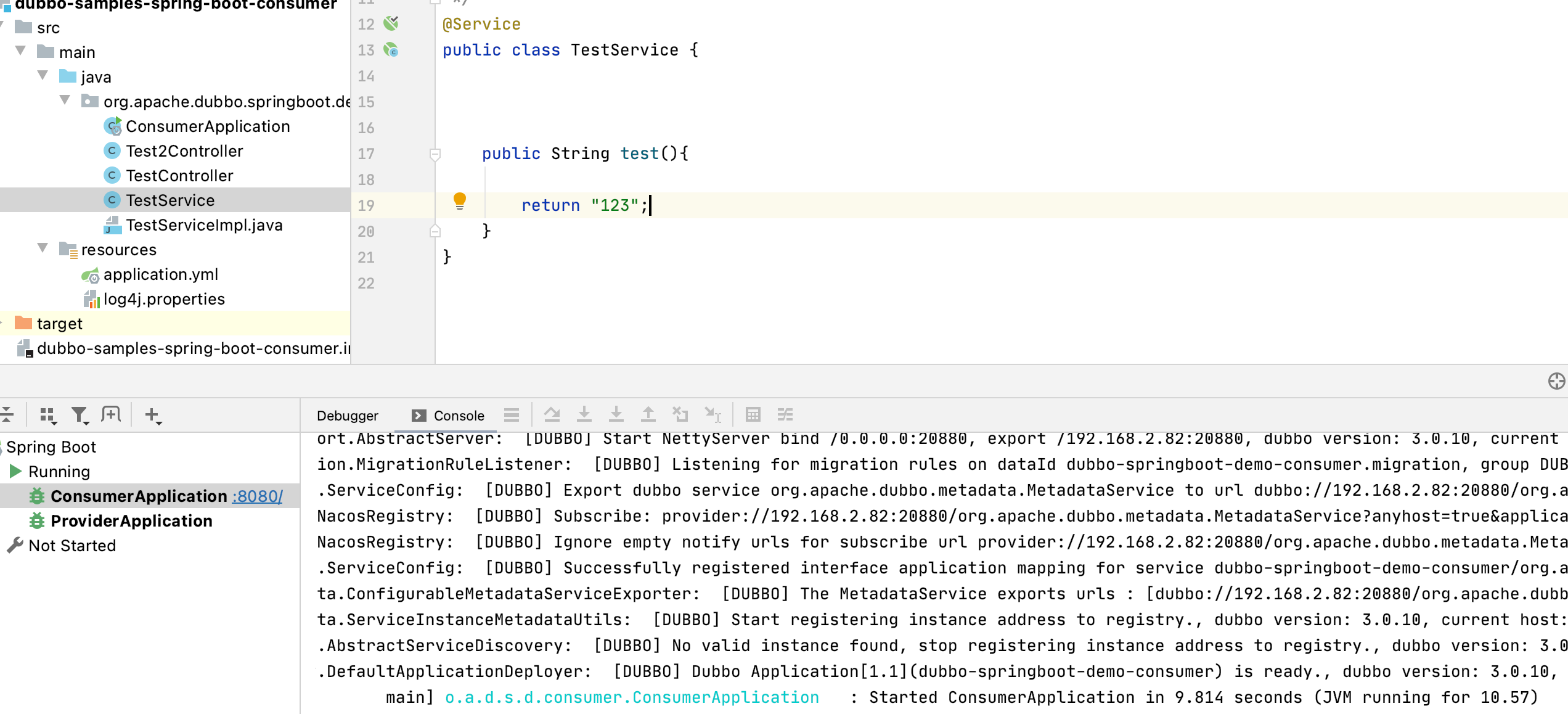This screenshot has width=1568, height=714.
Task: Open the :8080/ link for ConsumerApplication
Action: (x=258, y=496)
